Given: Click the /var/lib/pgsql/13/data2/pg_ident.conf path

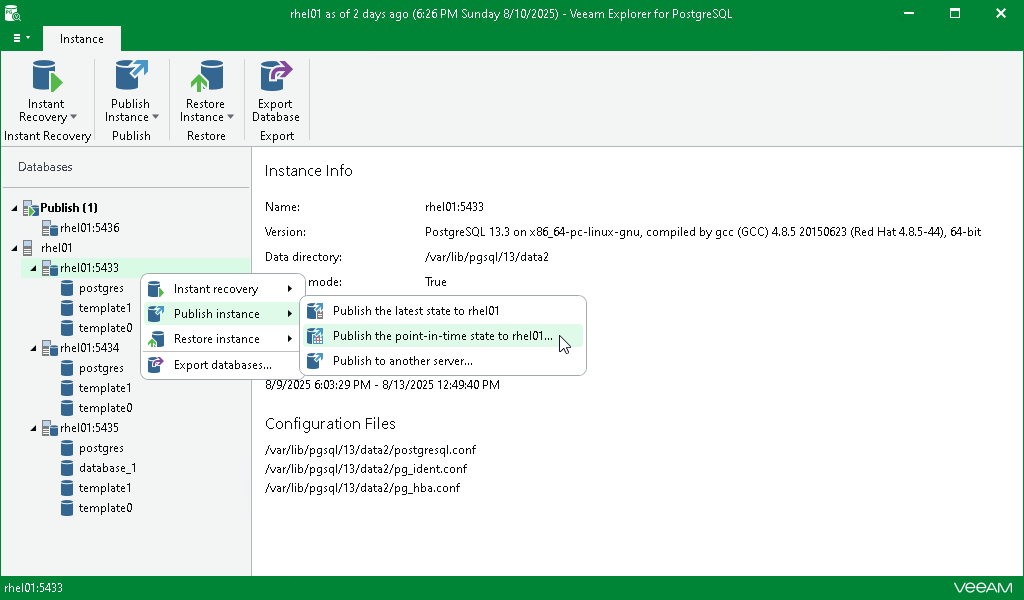Looking at the screenshot, I should tap(366, 469).
